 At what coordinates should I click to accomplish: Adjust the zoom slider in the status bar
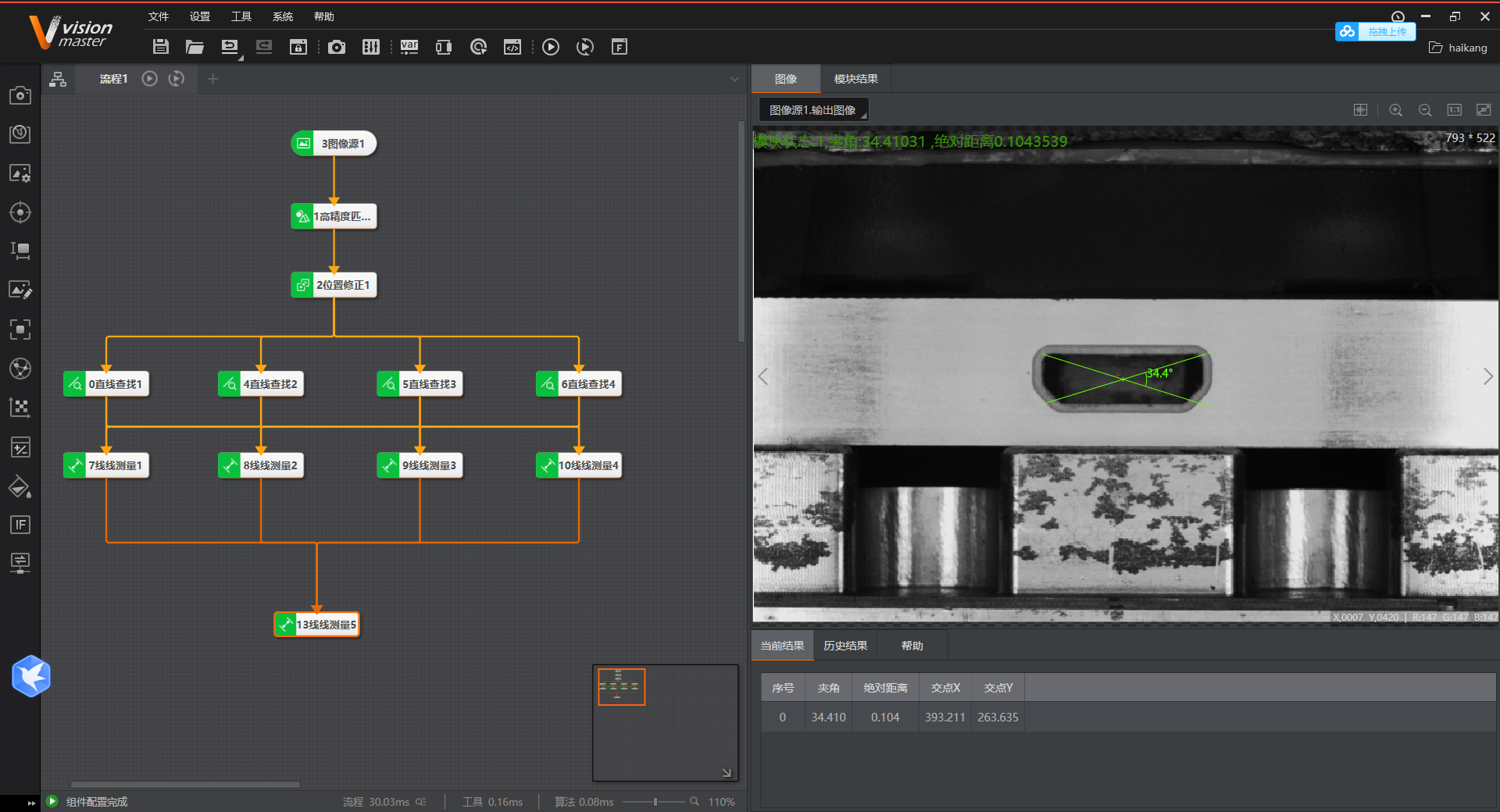(656, 802)
